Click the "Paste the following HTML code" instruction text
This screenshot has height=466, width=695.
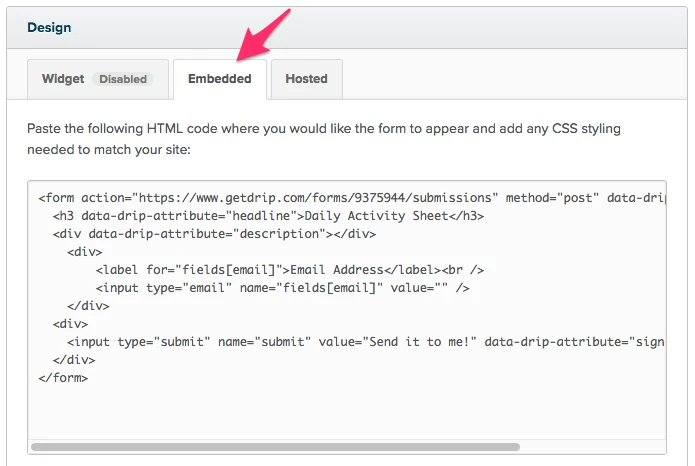coord(324,139)
